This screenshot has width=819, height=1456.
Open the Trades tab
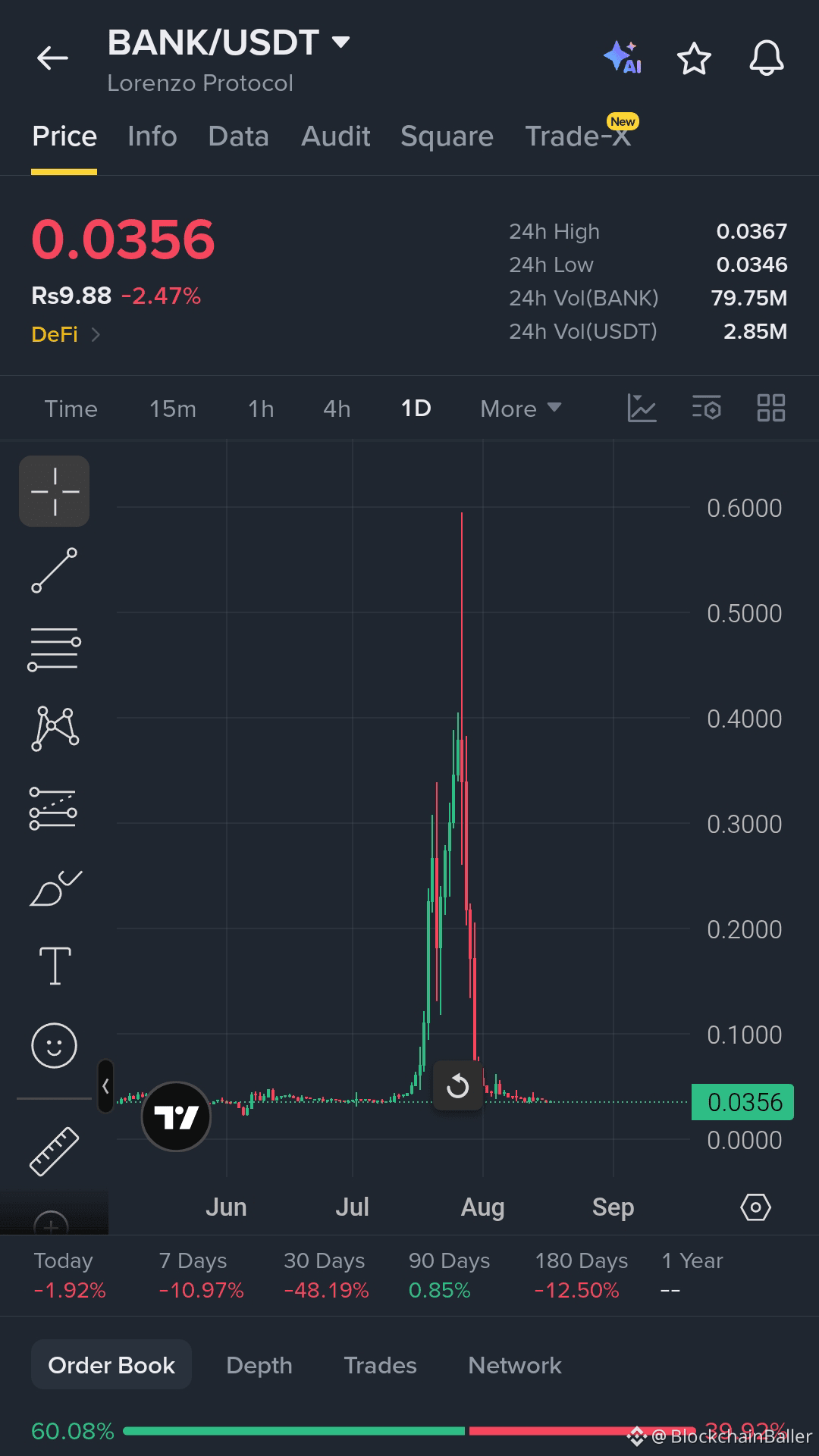[381, 1365]
